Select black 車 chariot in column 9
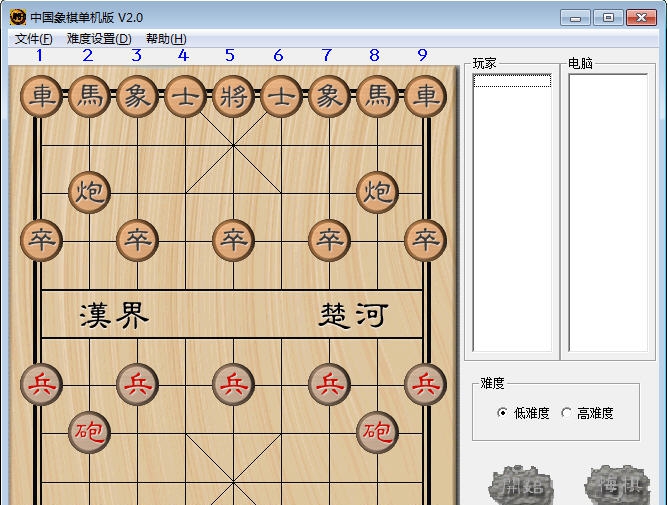 click(426, 96)
